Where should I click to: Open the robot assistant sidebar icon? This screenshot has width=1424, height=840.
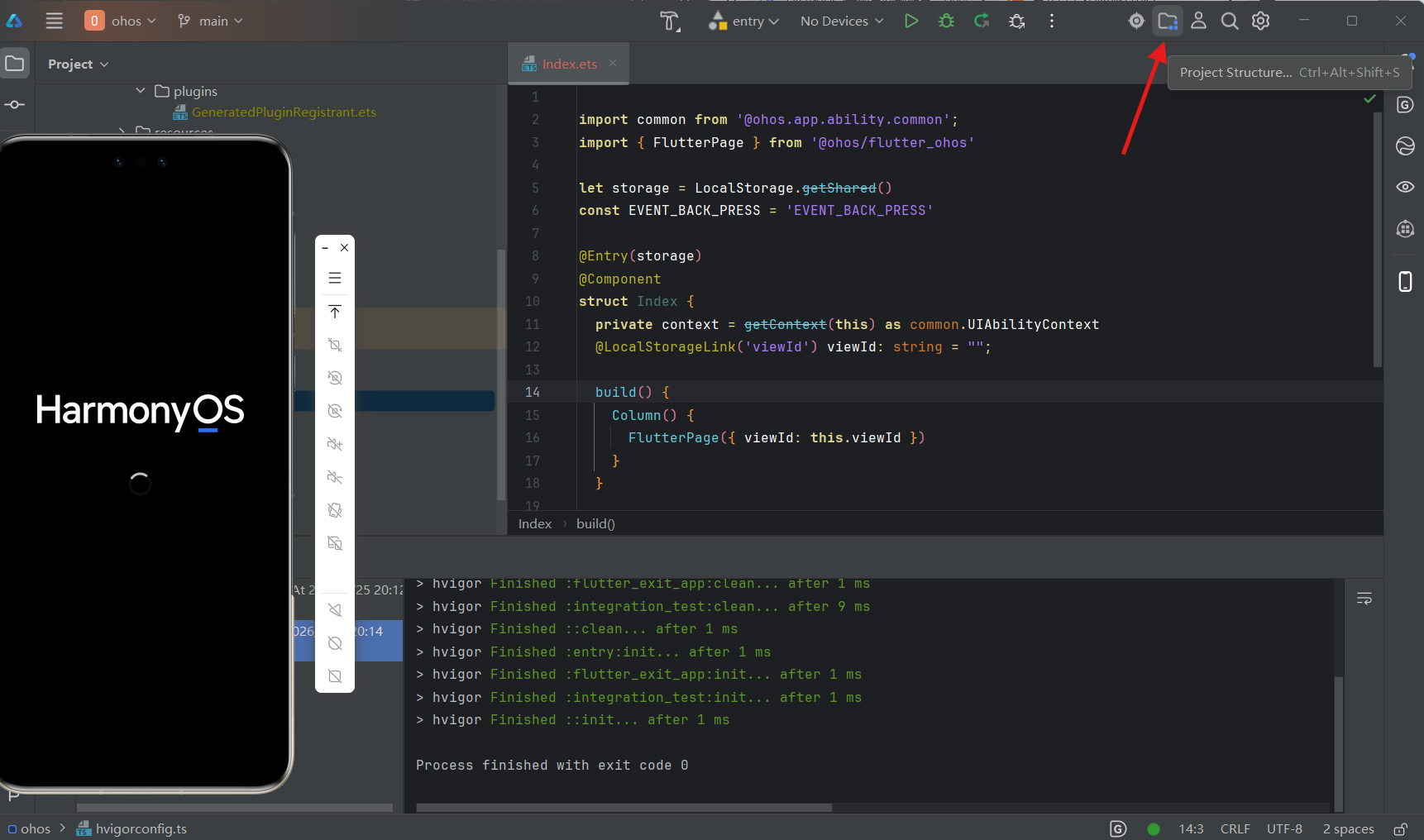tap(1405, 229)
